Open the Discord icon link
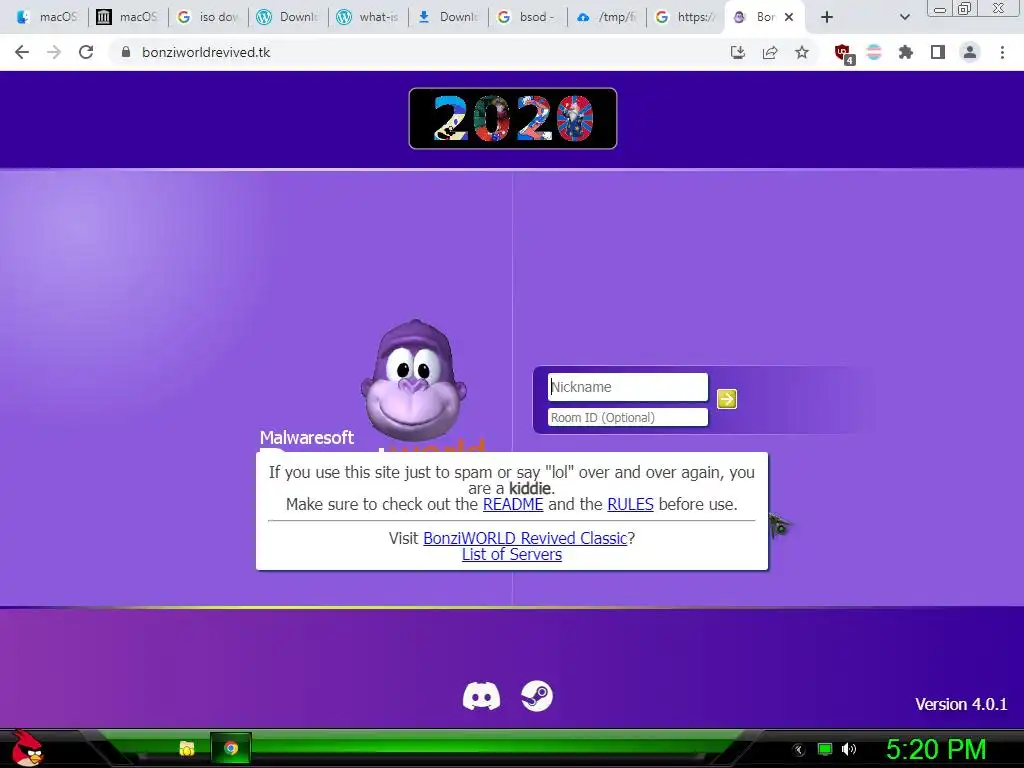 (x=481, y=696)
